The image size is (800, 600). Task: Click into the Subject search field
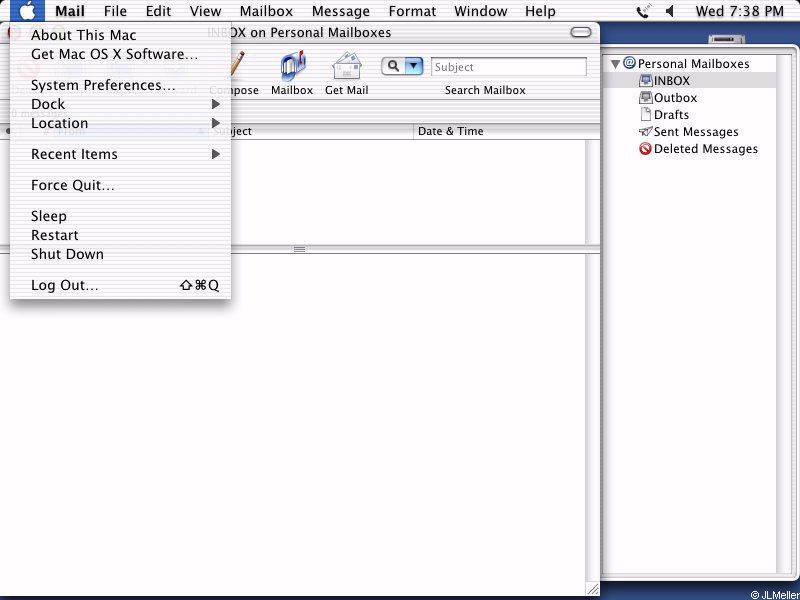(x=509, y=67)
